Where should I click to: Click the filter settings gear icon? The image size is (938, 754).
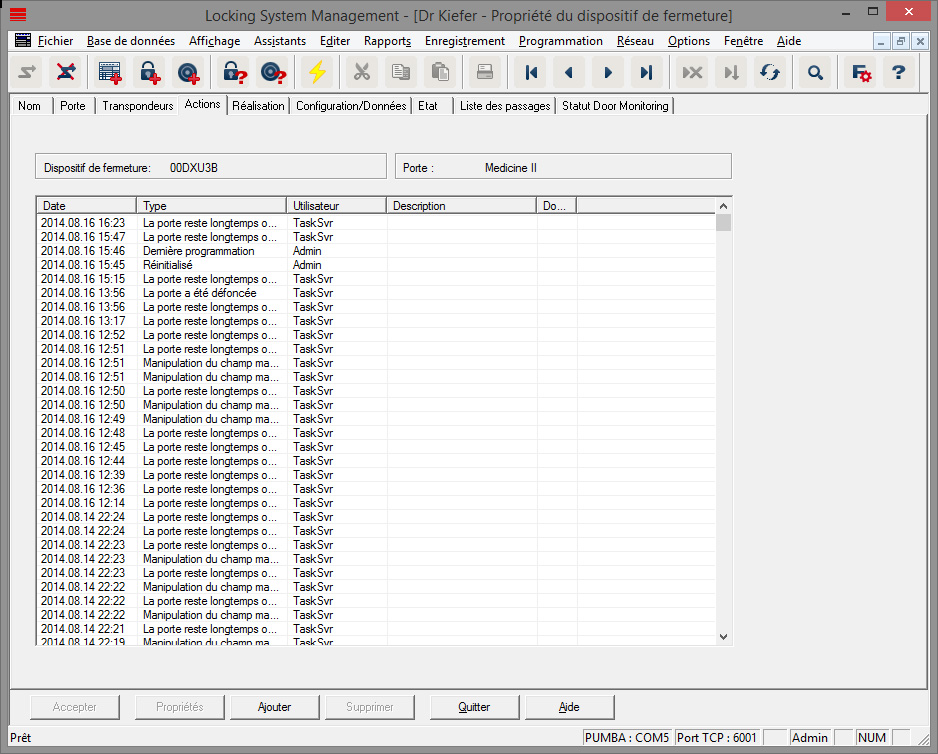pyautogui.click(x=860, y=73)
